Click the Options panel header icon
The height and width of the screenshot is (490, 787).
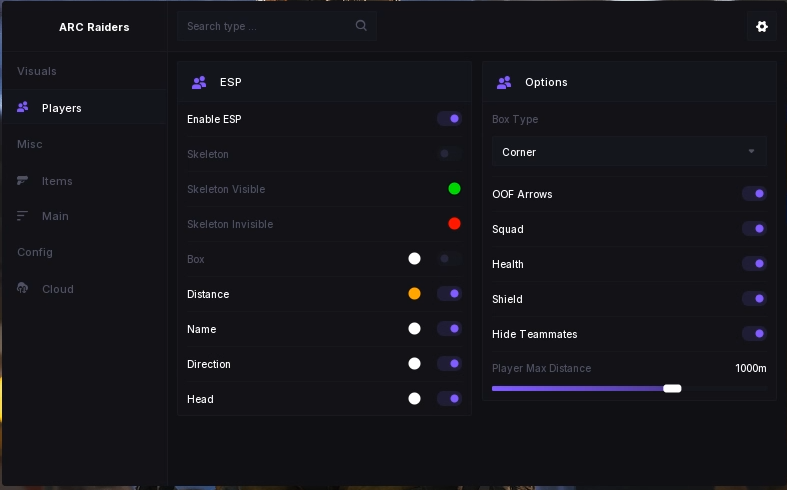pos(504,82)
